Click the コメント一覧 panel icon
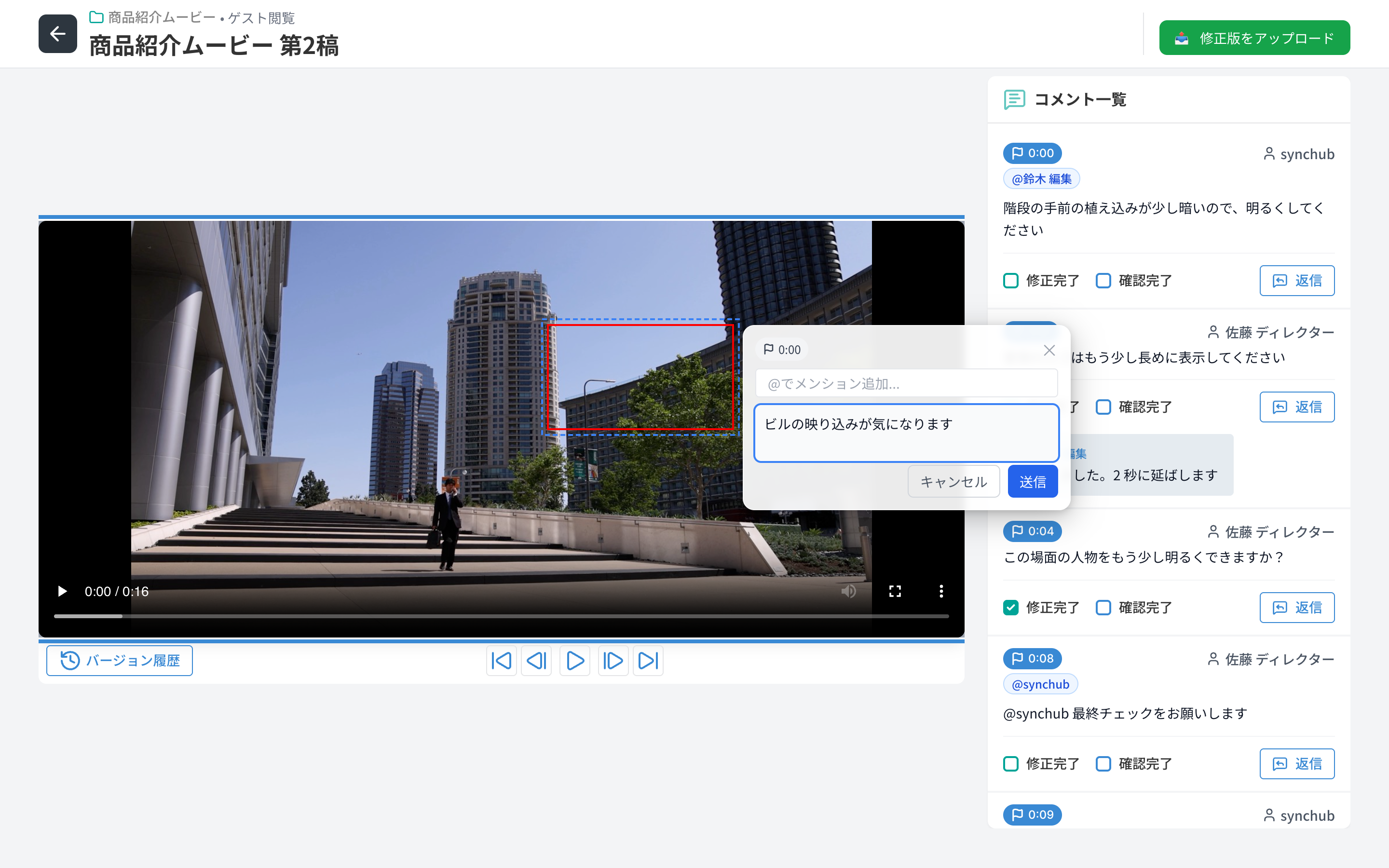Viewport: 1389px width, 868px height. [1014, 99]
